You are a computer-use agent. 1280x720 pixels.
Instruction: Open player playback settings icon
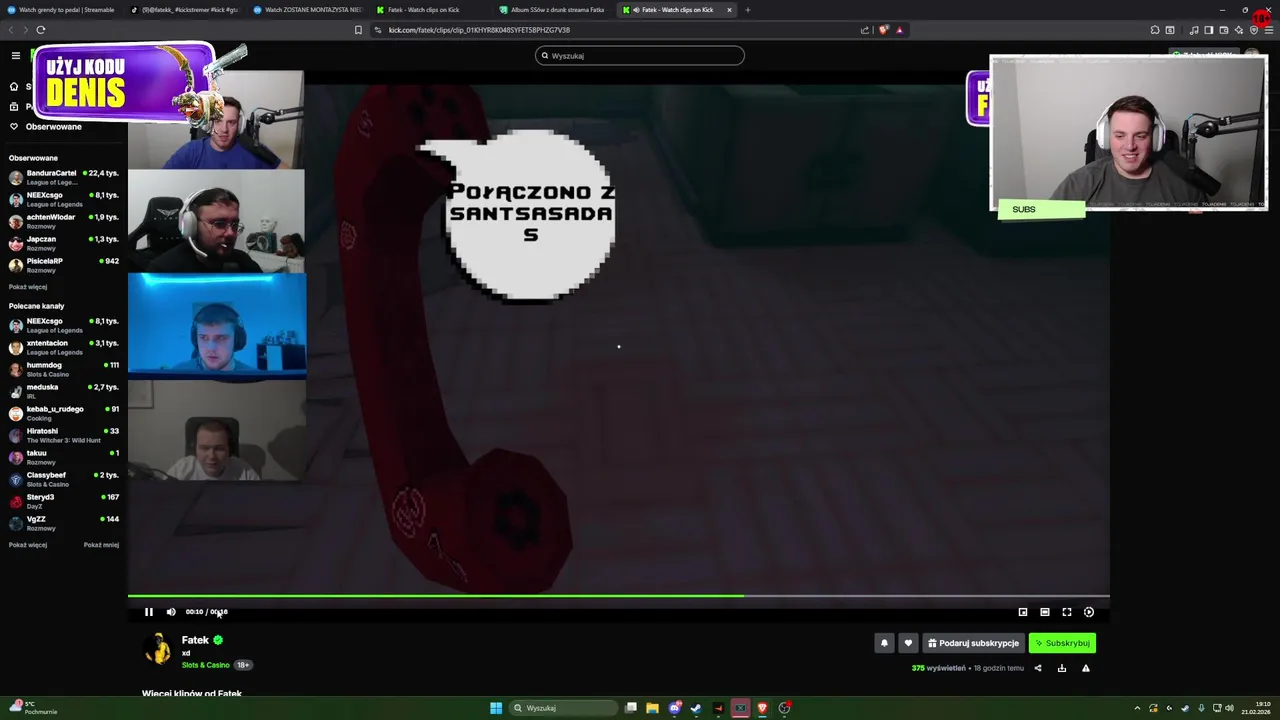(1089, 612)
